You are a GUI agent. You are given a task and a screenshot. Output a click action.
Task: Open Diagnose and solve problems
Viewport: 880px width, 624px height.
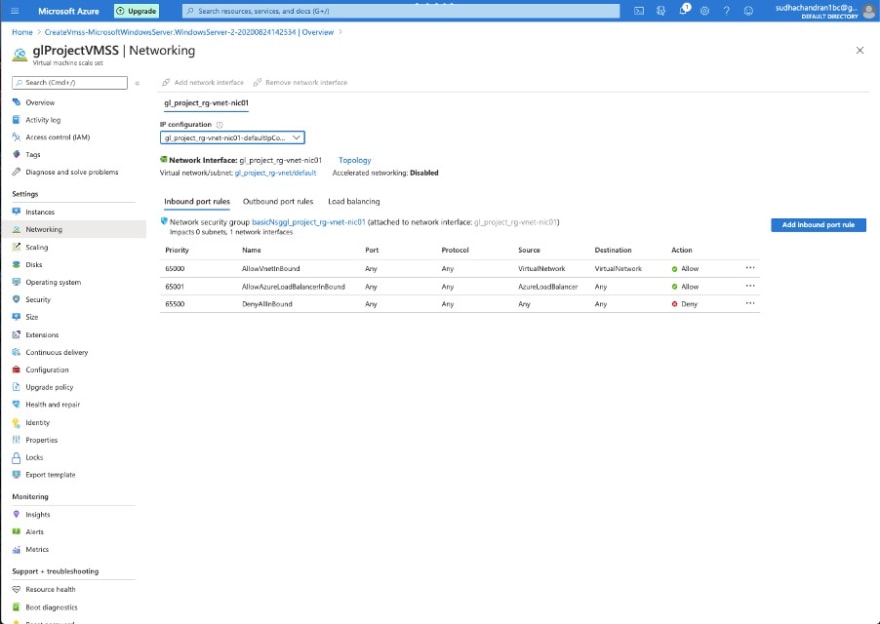(72, 172)
